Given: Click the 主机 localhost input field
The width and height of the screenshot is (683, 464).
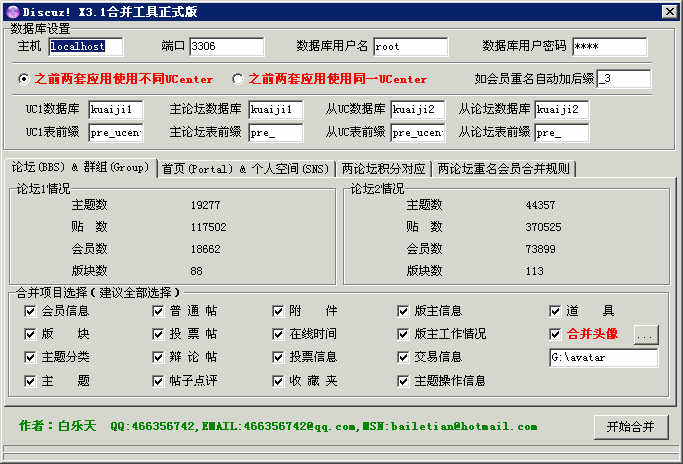Looking at the screenshot, I should point(84,47).
